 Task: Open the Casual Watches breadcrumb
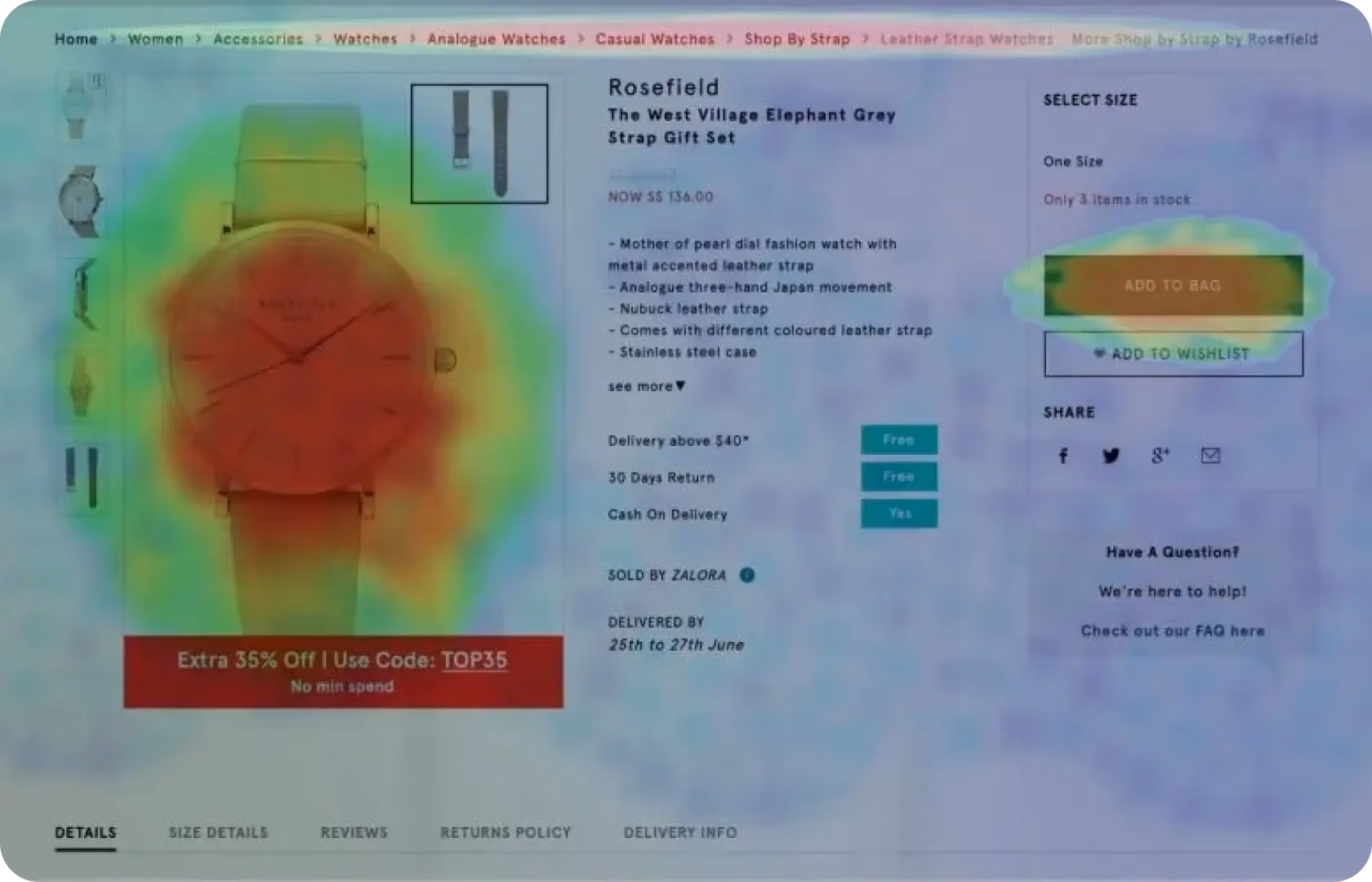click(655, 39)
